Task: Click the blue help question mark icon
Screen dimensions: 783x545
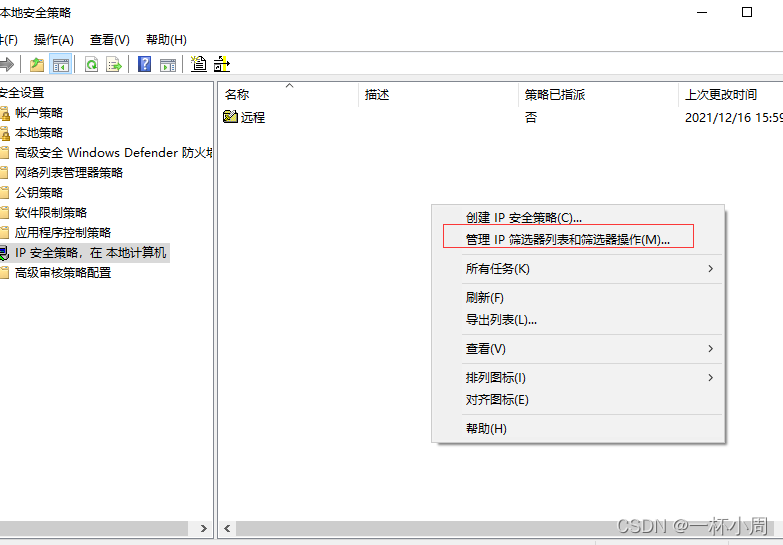Action: point(144,64)
